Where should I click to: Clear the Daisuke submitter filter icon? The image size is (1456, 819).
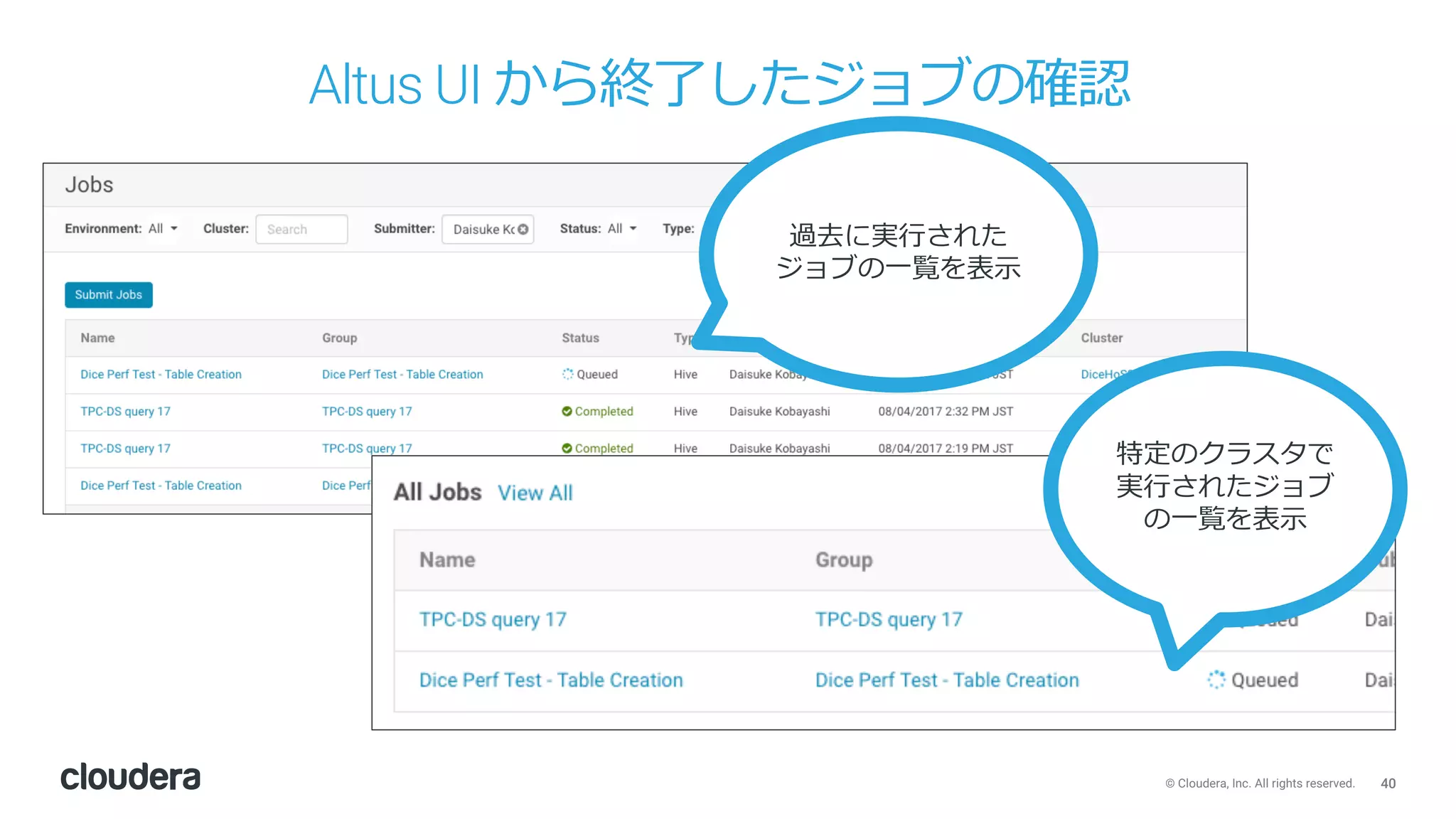pos(523,230)
